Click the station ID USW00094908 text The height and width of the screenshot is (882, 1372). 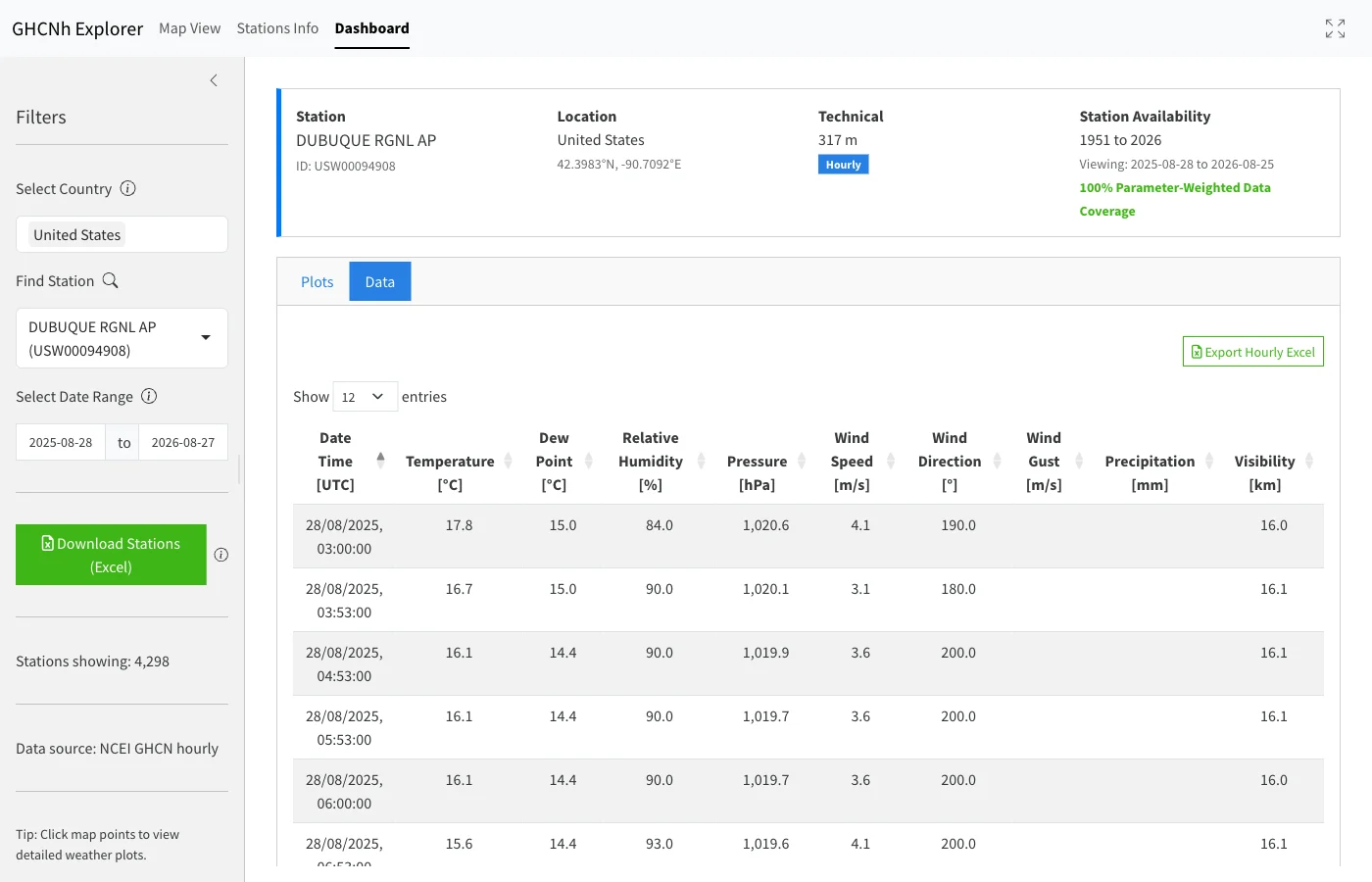click(346, 166)
